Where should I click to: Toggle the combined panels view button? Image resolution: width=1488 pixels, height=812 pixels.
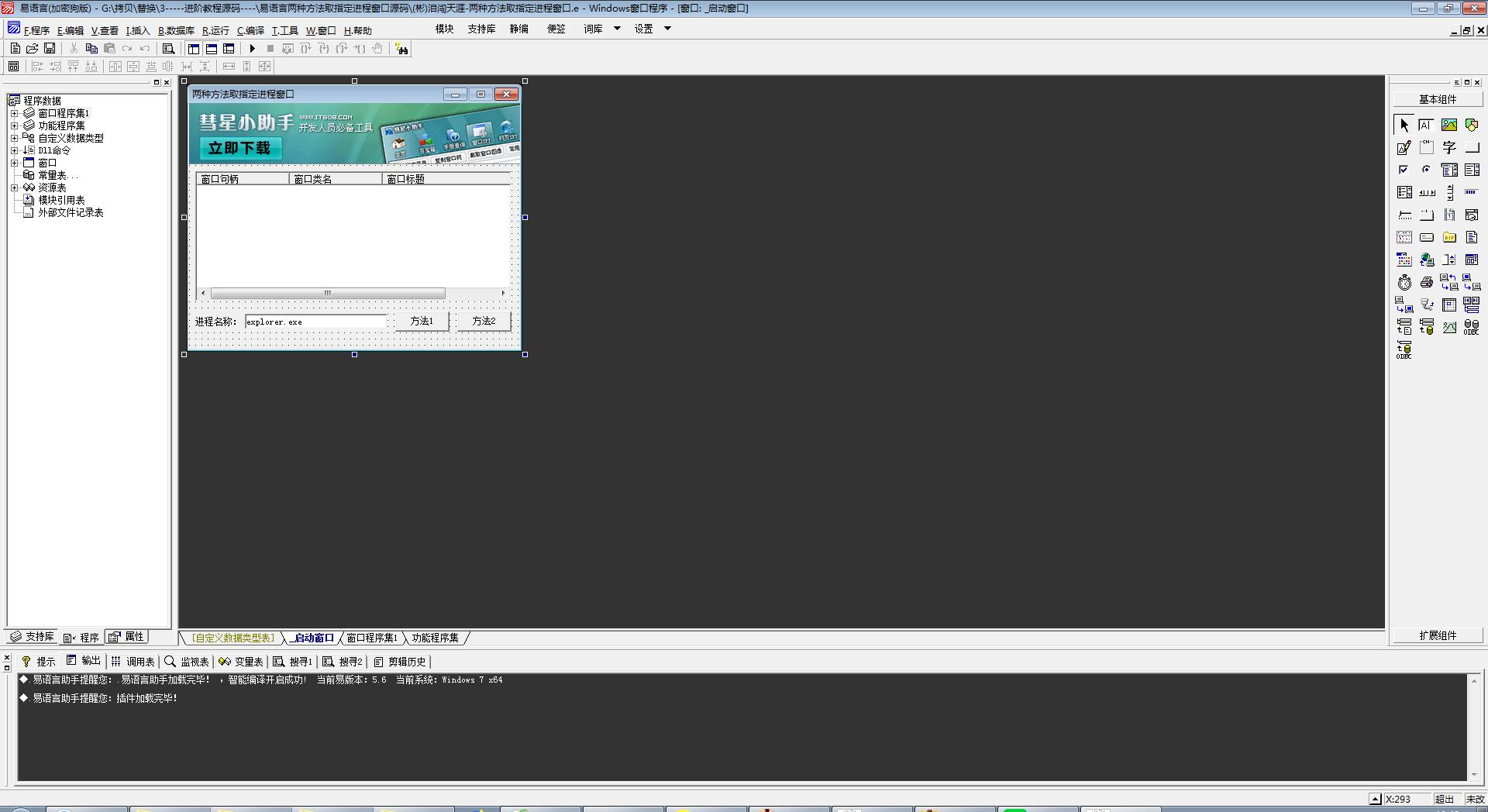(229, 48)
